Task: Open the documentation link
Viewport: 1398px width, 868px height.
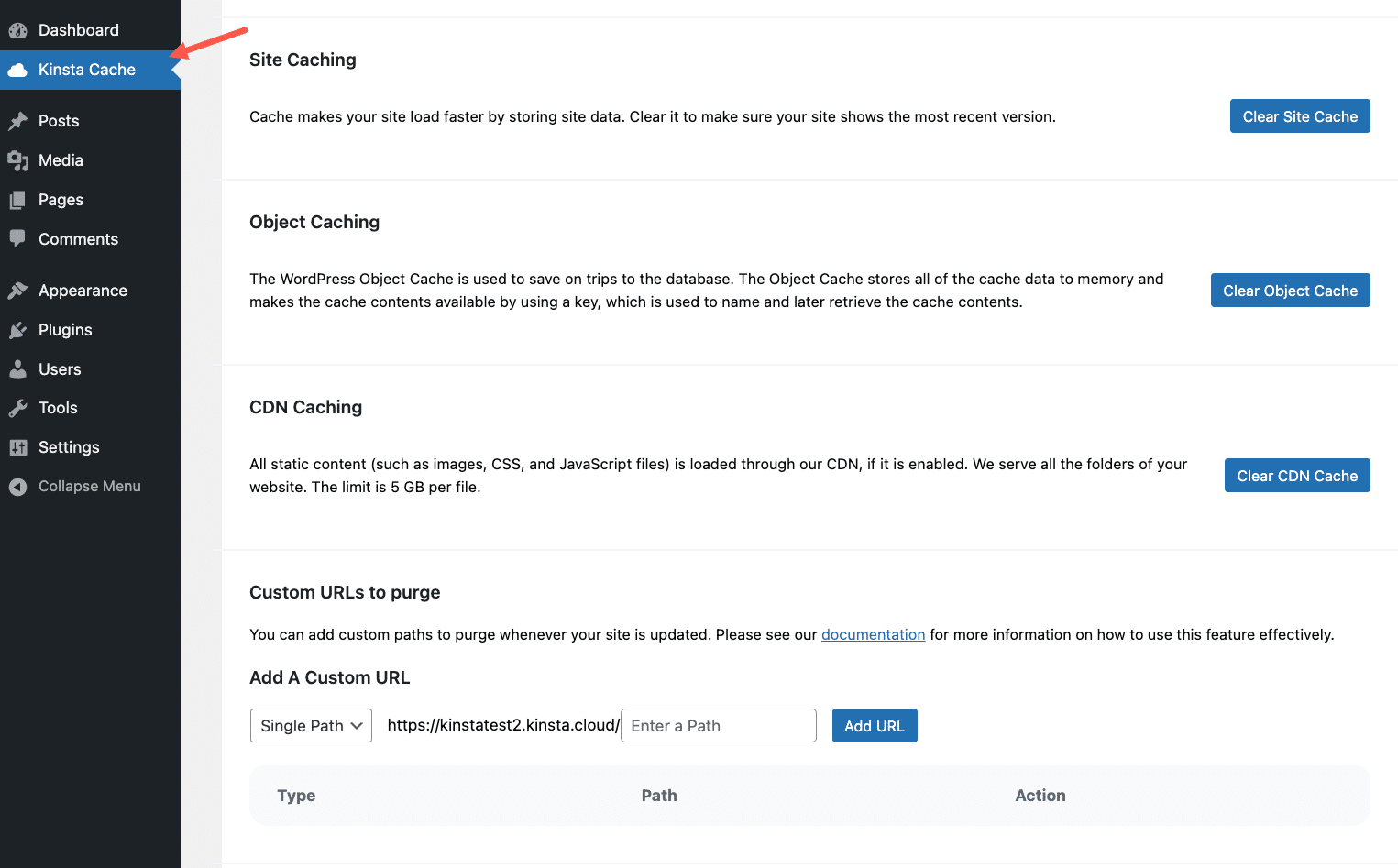Action: (873, 634)
